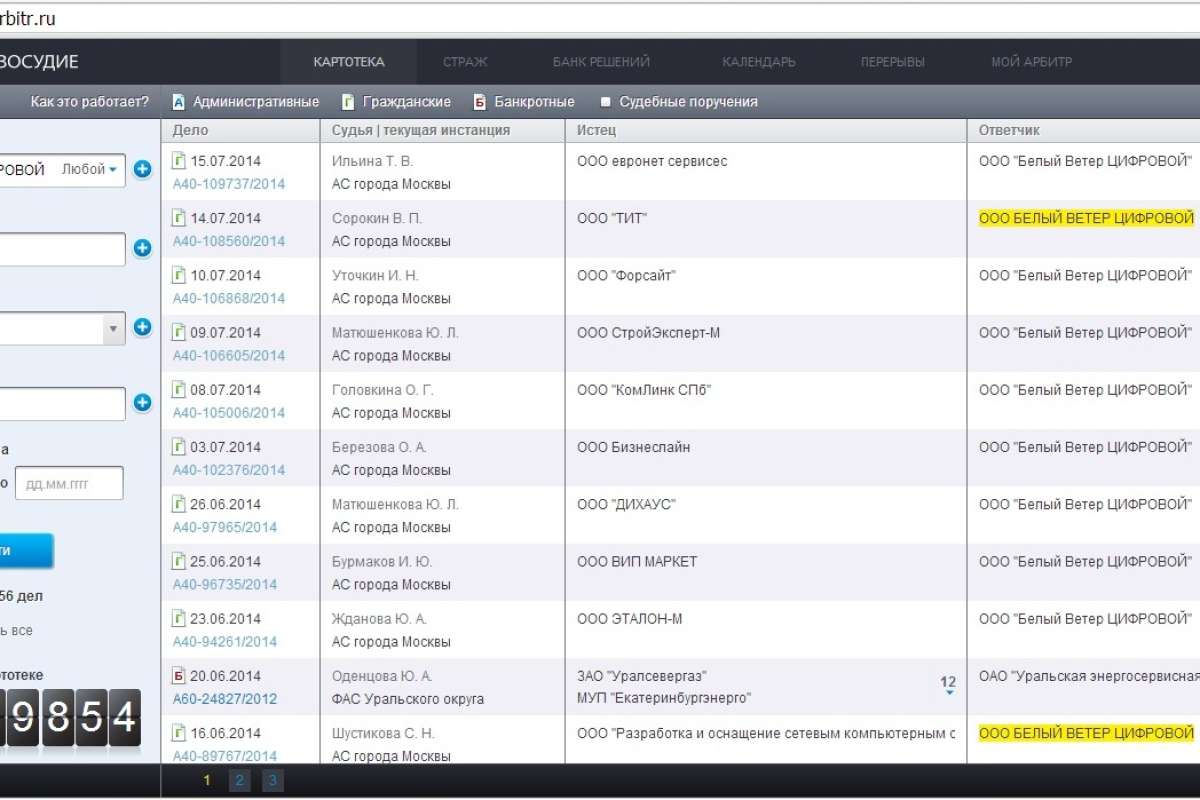The width and height of the screenshot is (1200, 800).
Task: Switch to the СТРАЖ tab
Action: click(465, 61)
